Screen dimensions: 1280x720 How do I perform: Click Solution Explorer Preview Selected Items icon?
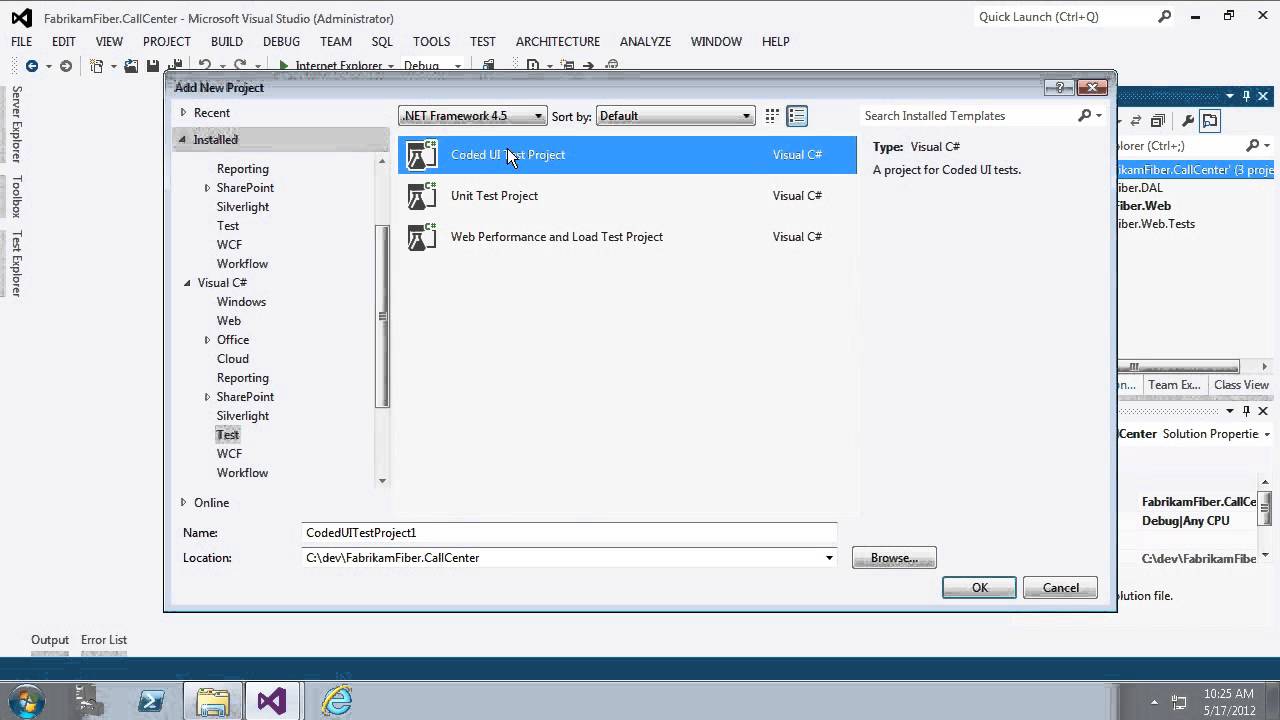coord(1210,121)
